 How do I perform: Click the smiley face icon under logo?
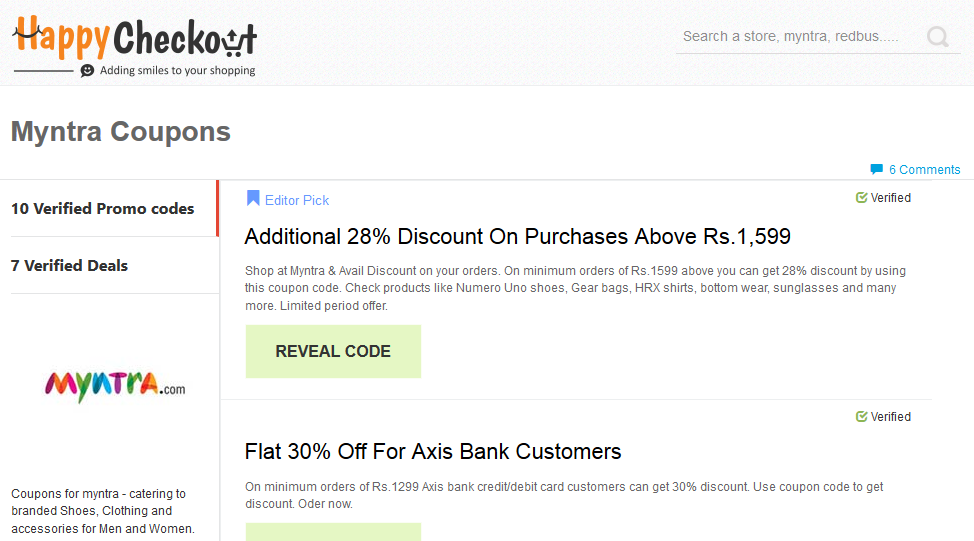87,70
